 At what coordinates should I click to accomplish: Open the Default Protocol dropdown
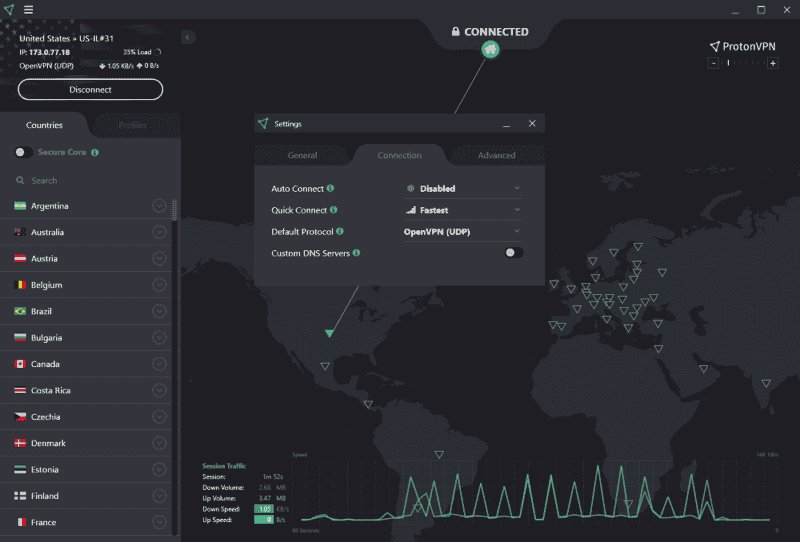(x=463, y=232)
